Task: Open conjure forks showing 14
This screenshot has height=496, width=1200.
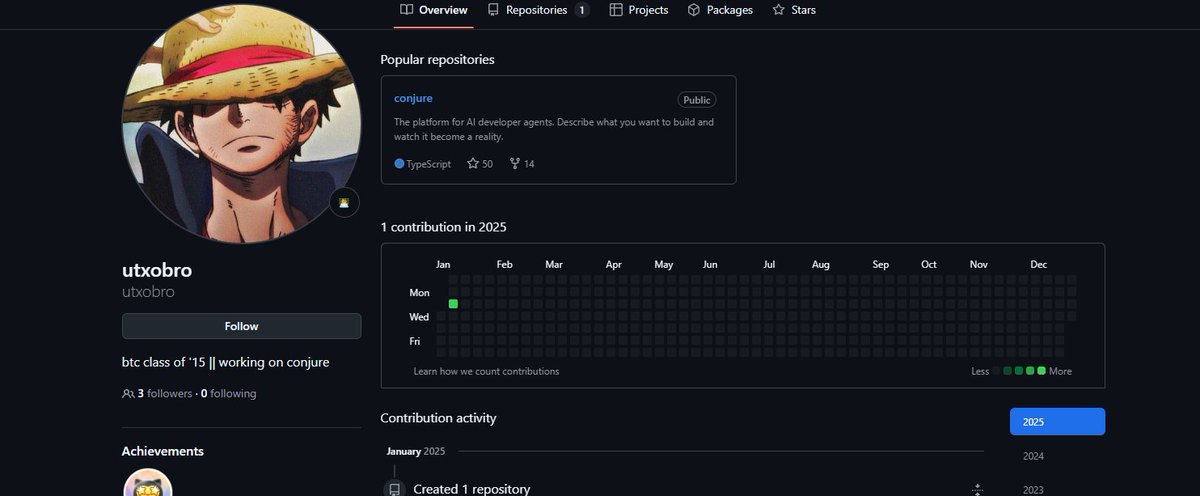Action: pos(522,163)
